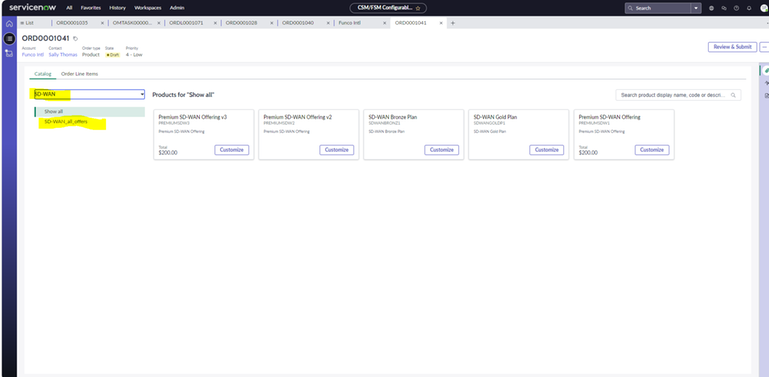Close the ORD0001035 tab
Image resolution: width=769 pixels, height=377 pixels.
pyautogui.click(x=103, y=23)
